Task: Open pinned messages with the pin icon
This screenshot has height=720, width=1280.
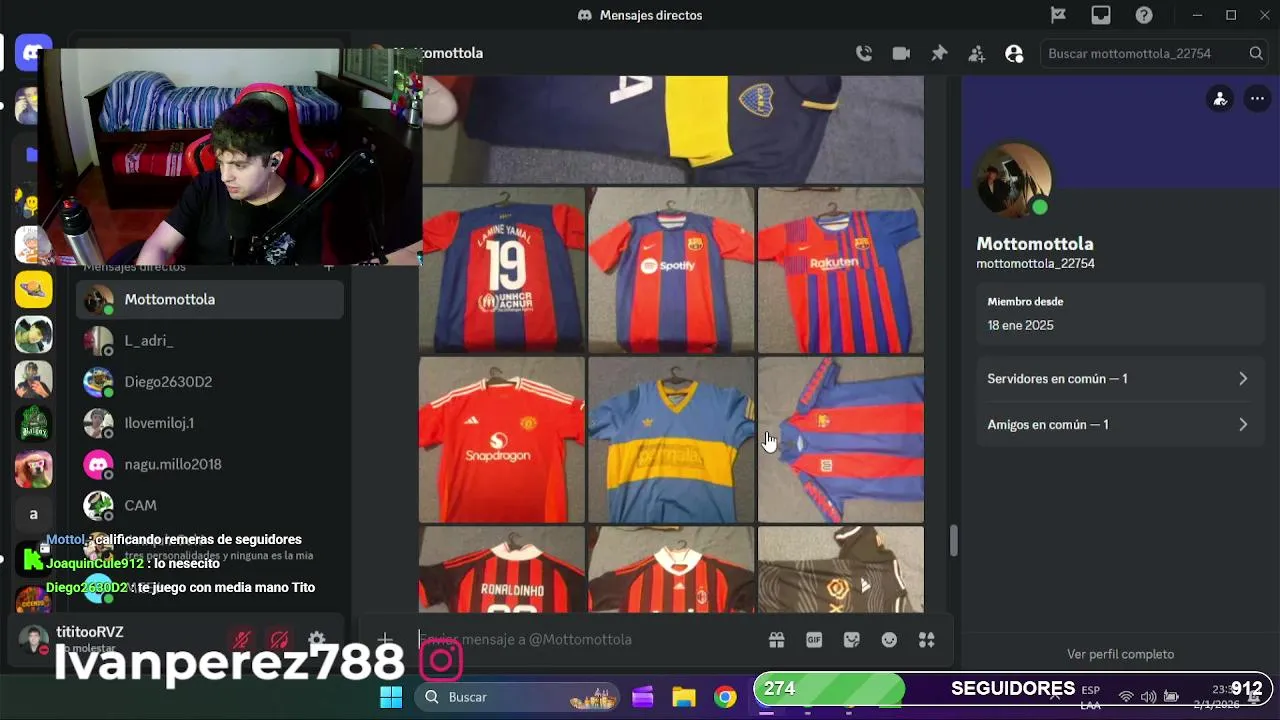Action: click(x=939, y=54)
